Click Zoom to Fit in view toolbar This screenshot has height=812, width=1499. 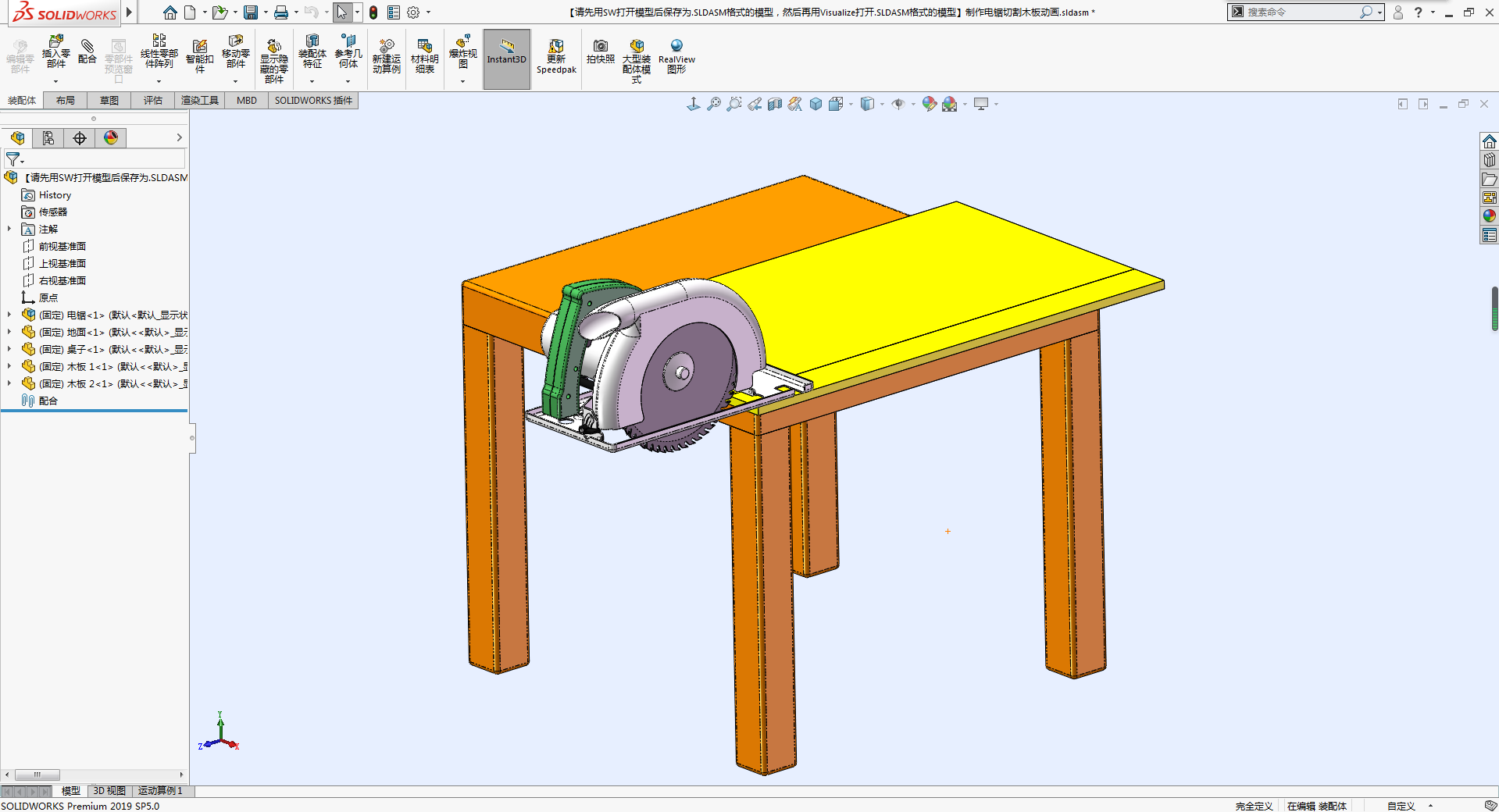tap(713, 104)
